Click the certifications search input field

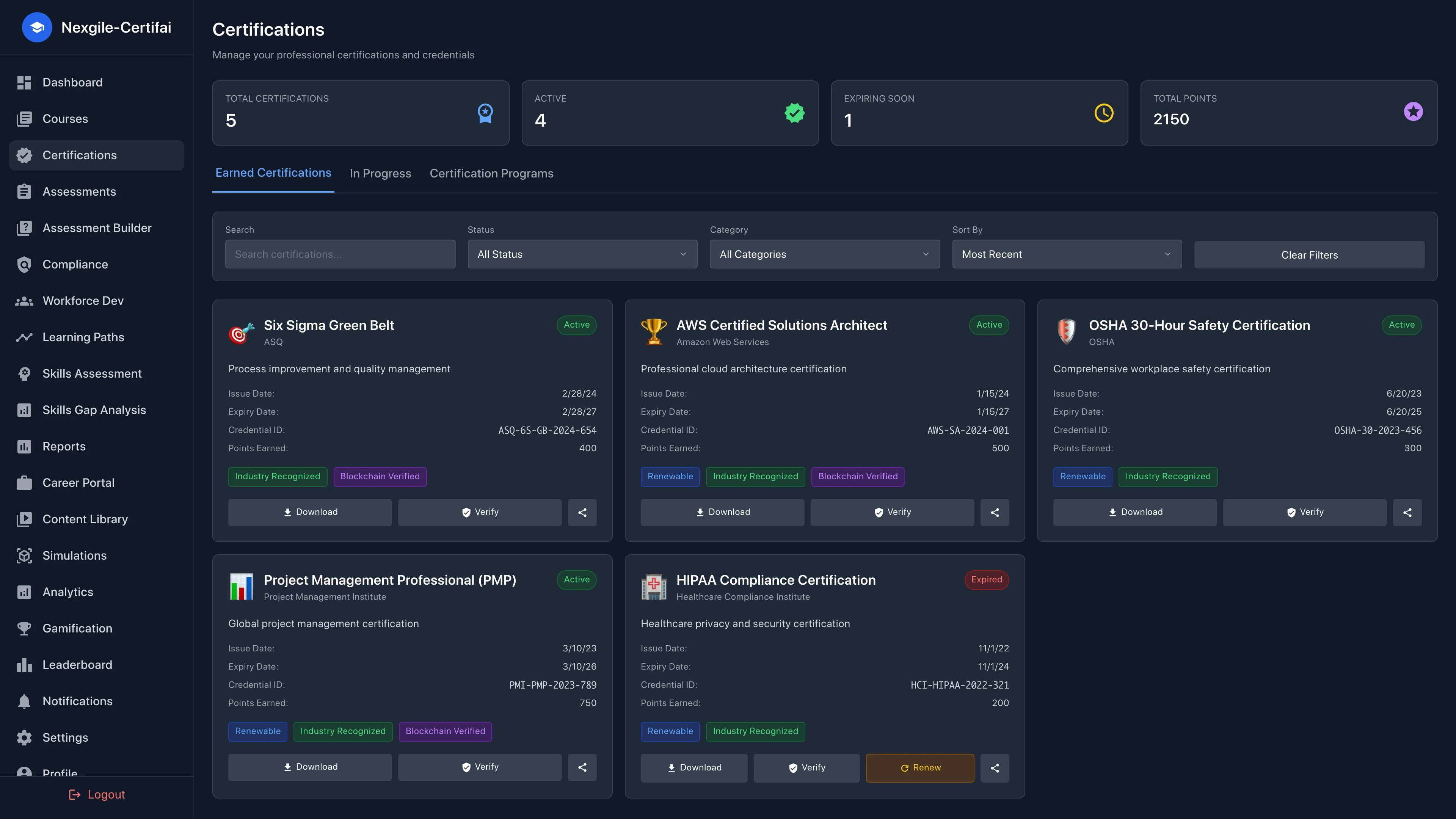340,254
